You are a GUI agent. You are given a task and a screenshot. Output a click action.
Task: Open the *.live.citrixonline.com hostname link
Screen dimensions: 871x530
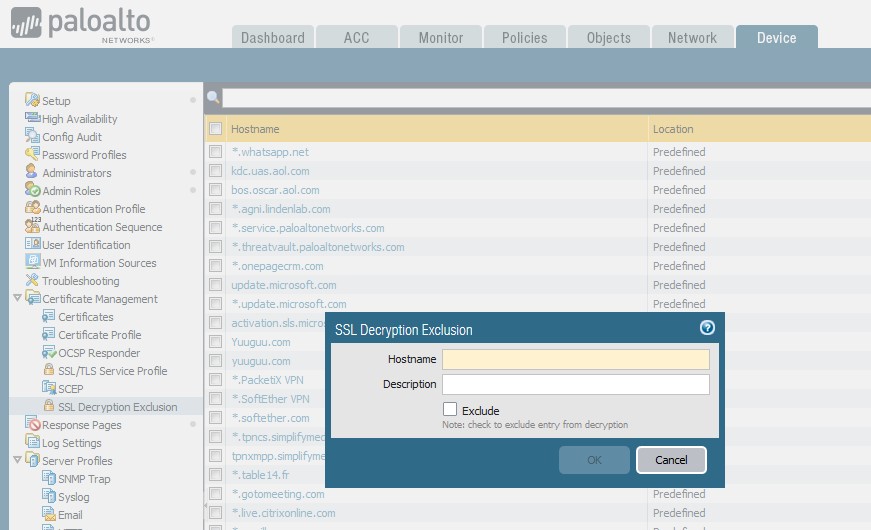tap(283, 513)
